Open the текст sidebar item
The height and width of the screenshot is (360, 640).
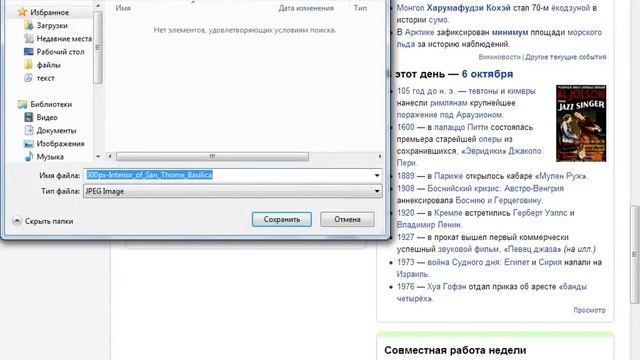coord(45,78)
